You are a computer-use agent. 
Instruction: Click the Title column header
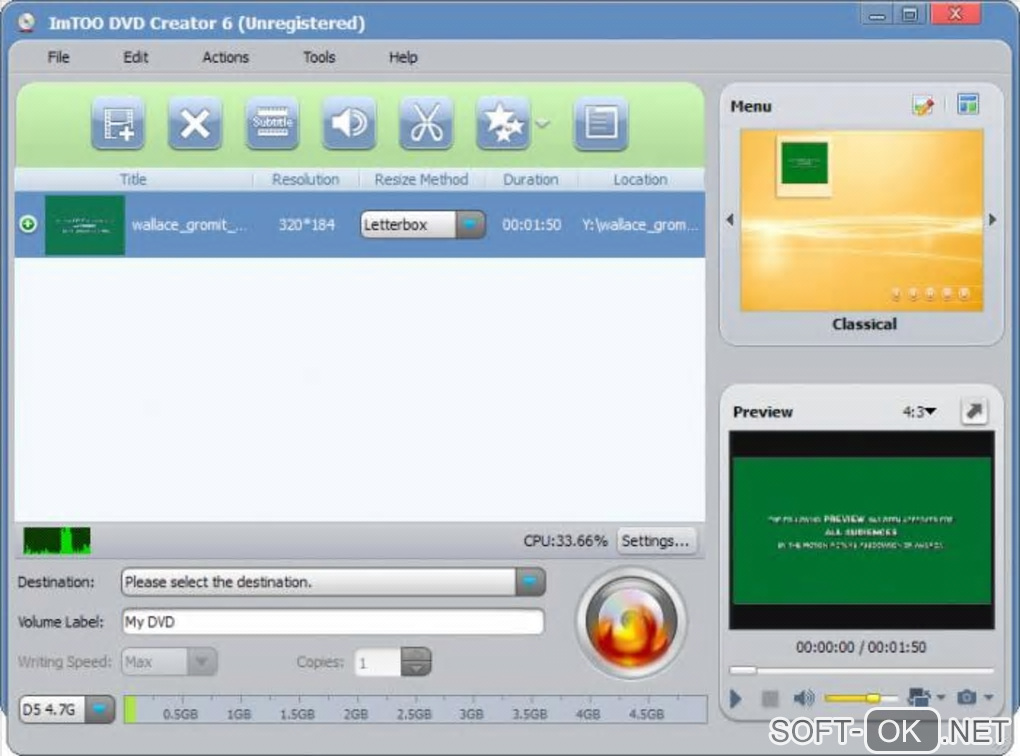click(133, 180)
